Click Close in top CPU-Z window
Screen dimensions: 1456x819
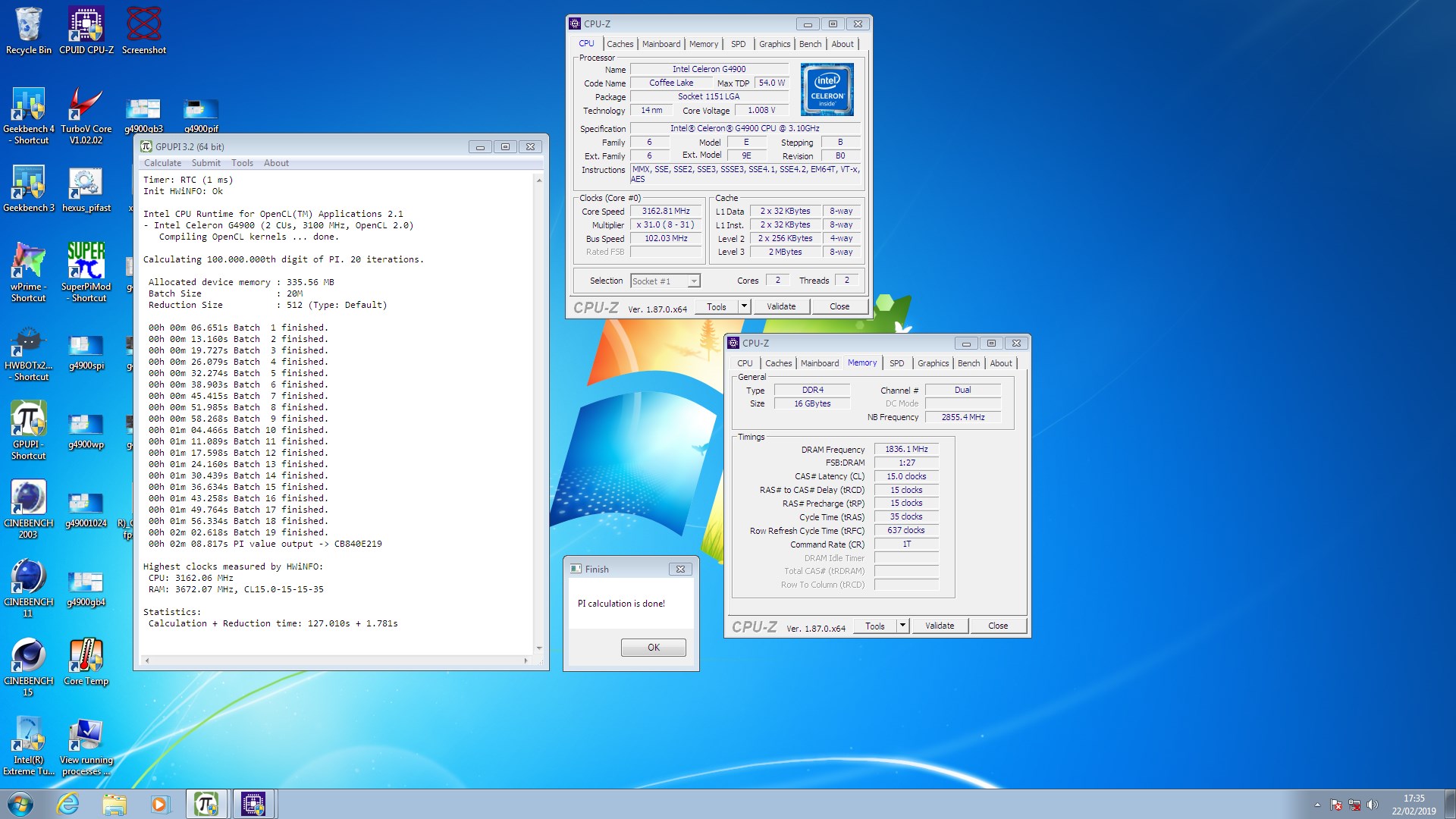click(839, 306)
